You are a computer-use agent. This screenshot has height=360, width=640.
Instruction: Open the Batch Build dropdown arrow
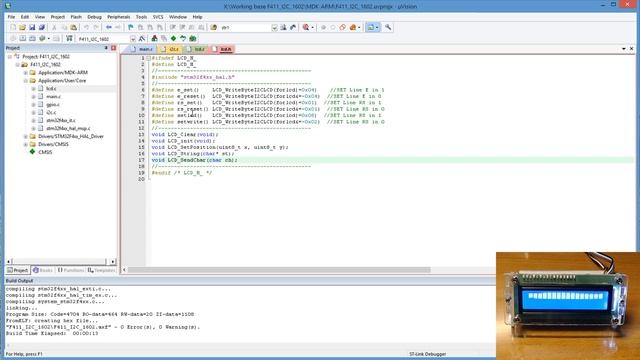[x=48, y=38]
